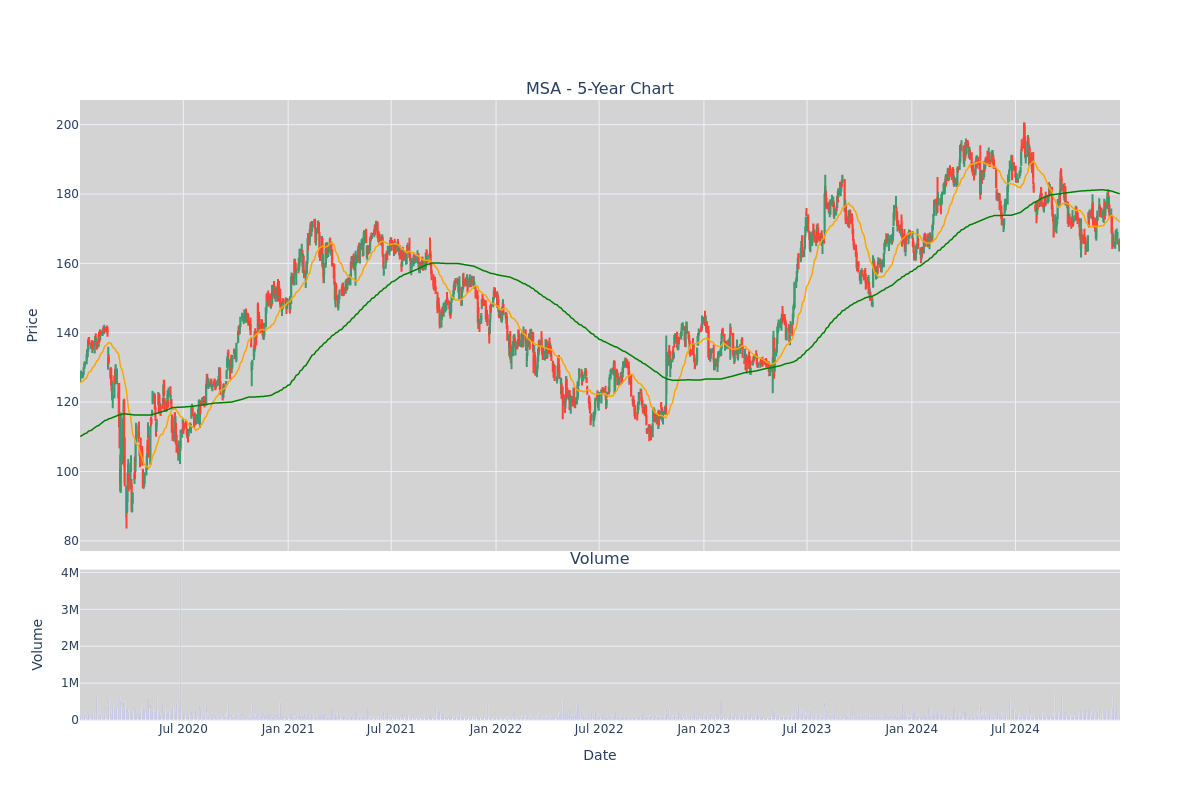This screenshot has height=800, width=1200.
Task: Select the "Jan 2023" date tick label
Action: pos(704,729)
